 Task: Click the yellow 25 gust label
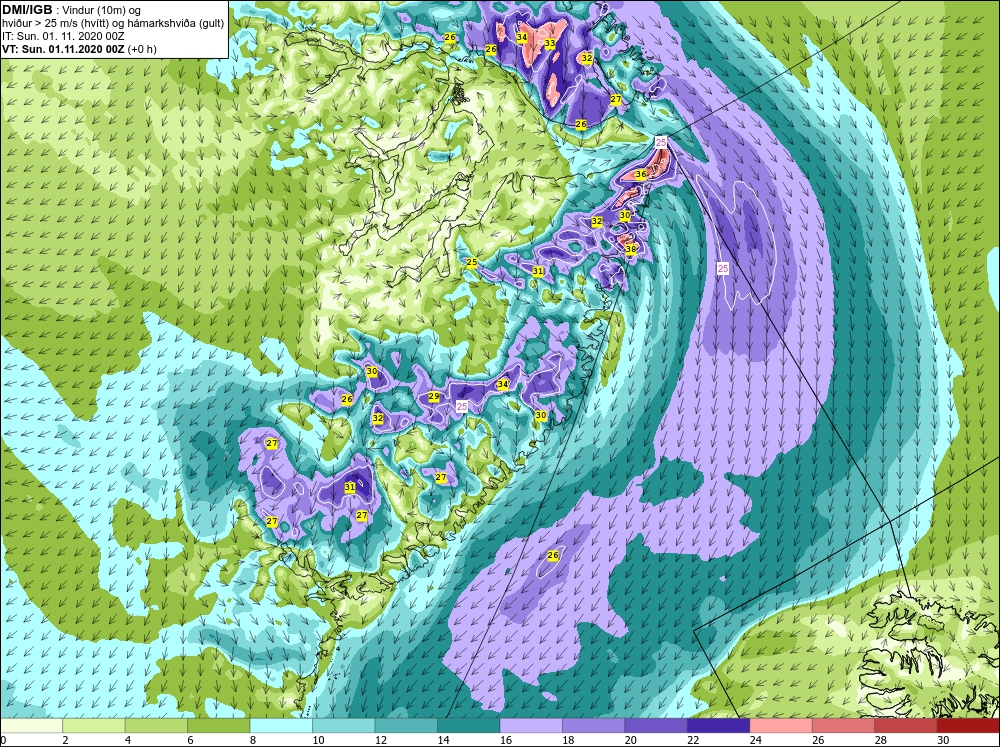click(x=472, y=262)
